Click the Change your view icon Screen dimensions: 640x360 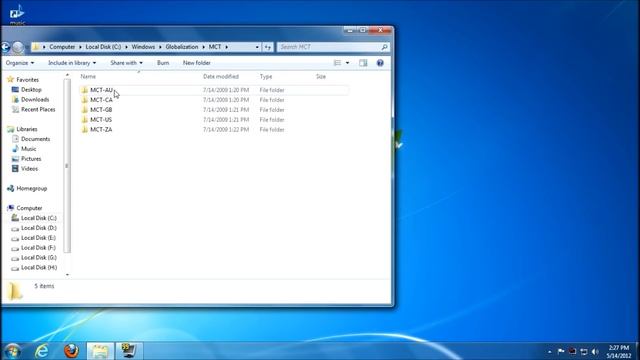click(337, 63)
